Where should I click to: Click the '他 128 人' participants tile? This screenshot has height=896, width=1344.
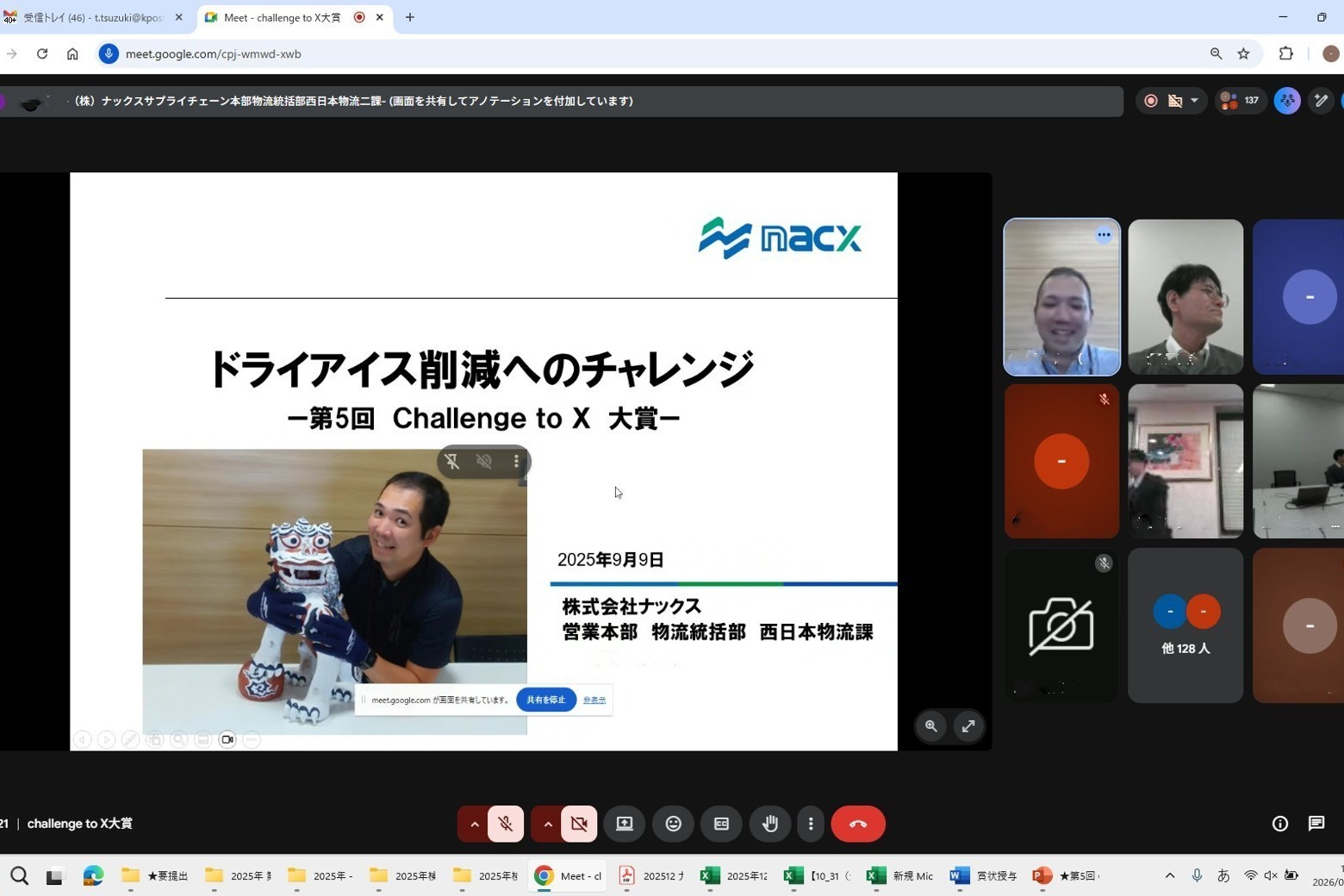pos(1185,625)
